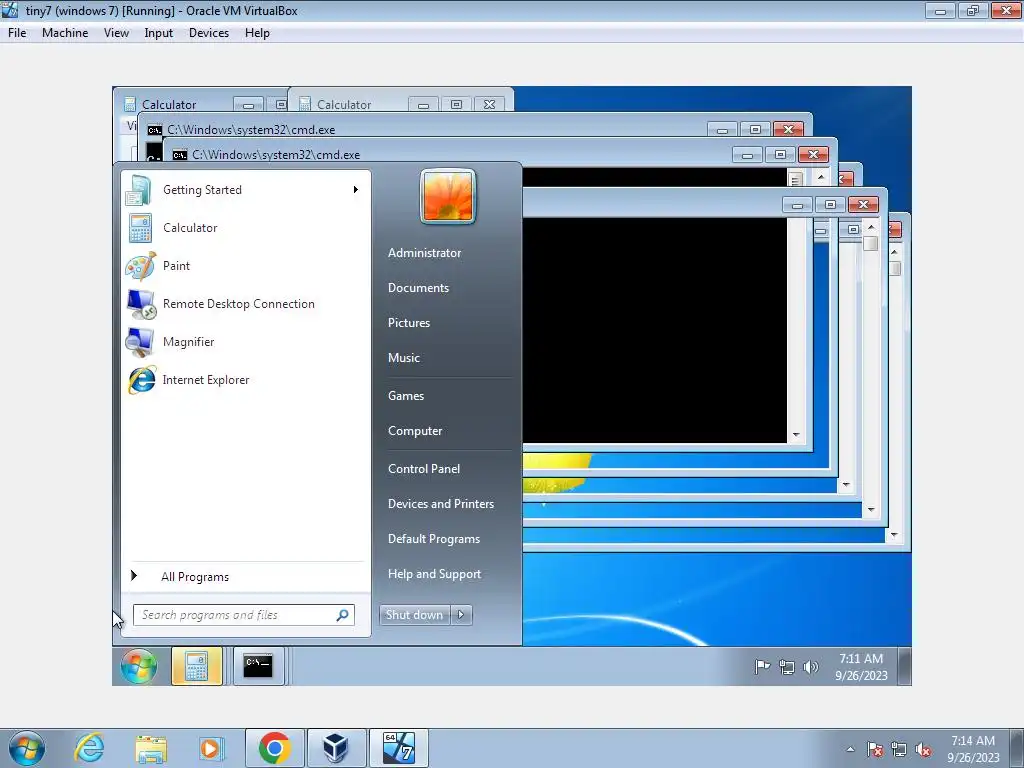Open guest volume speaker icon

tap(810, 667)
